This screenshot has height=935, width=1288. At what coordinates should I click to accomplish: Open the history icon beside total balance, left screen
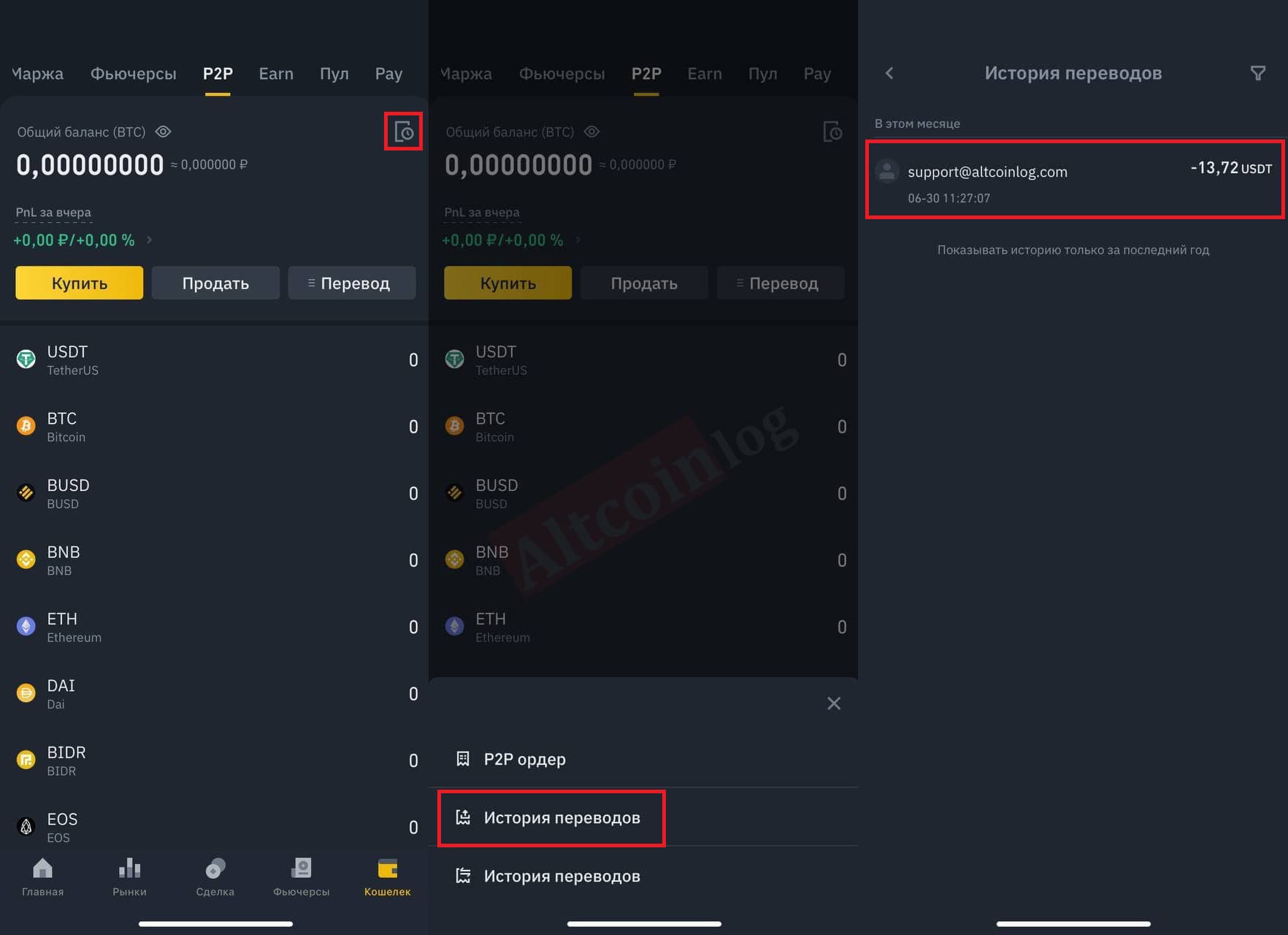coord(404,131)
